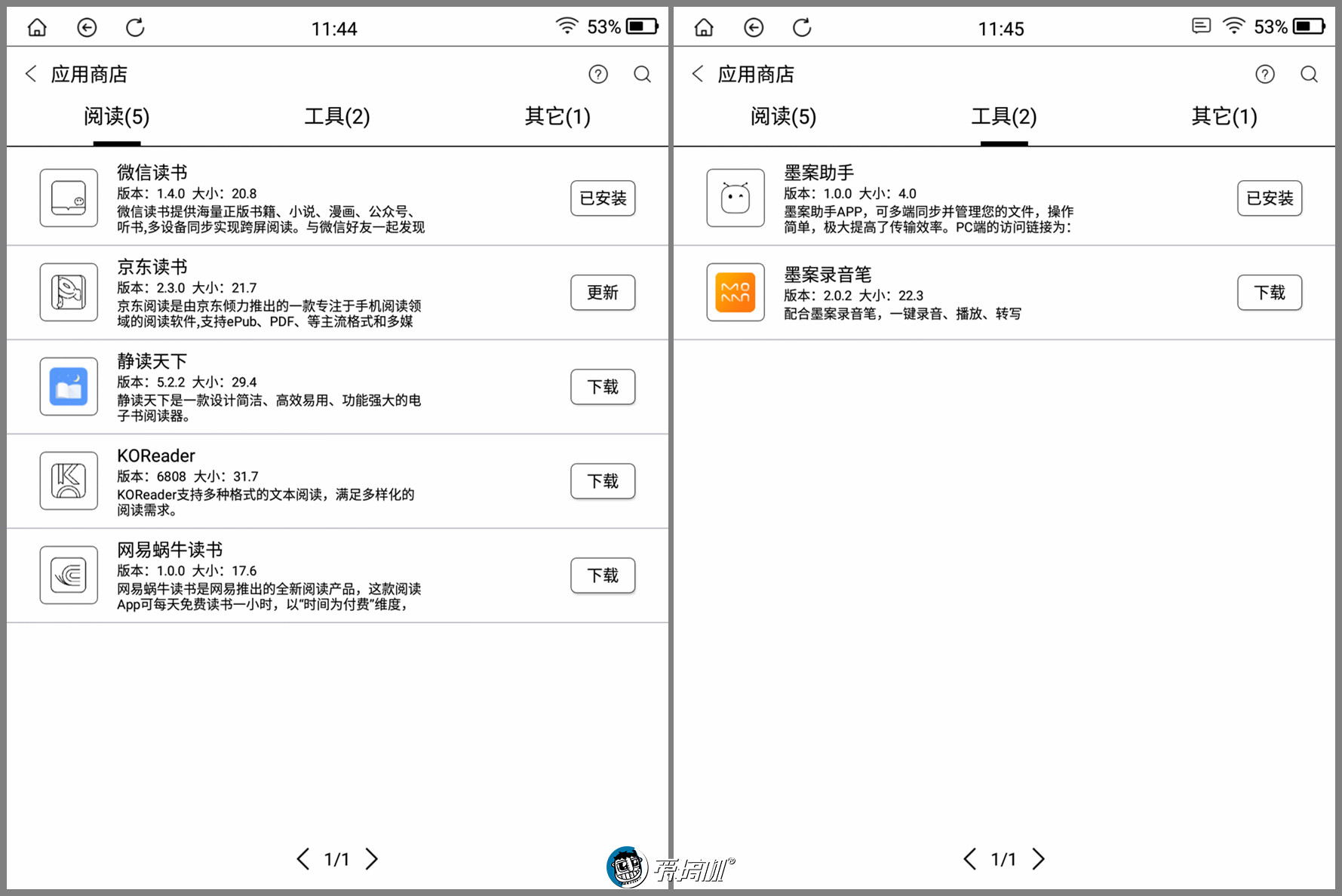The height and width of the screenshot is (896, 1342).
Task: Tap 墨案录音笔 title text
Action: (x=828, y=275)
